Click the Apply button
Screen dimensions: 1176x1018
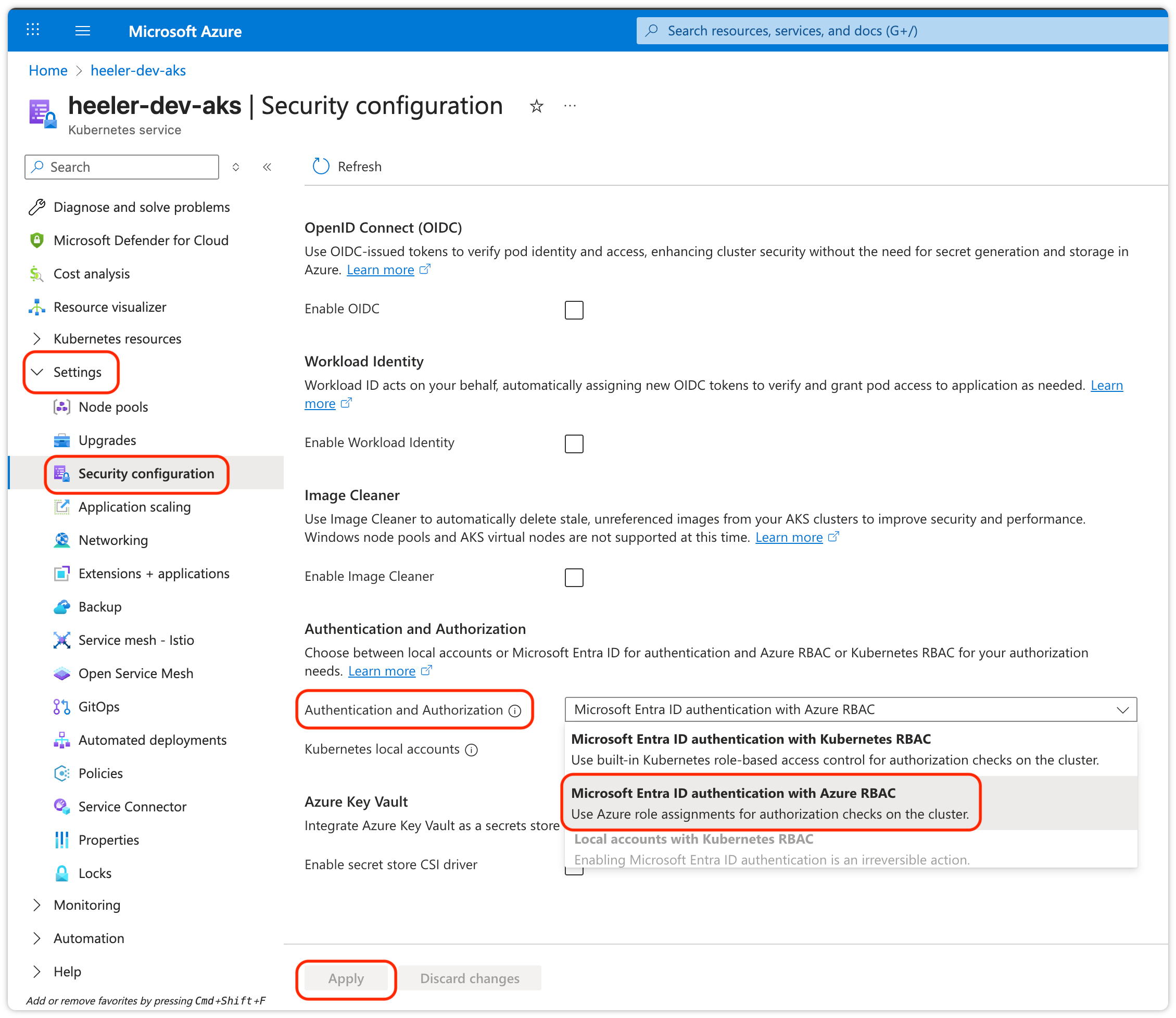346,978
